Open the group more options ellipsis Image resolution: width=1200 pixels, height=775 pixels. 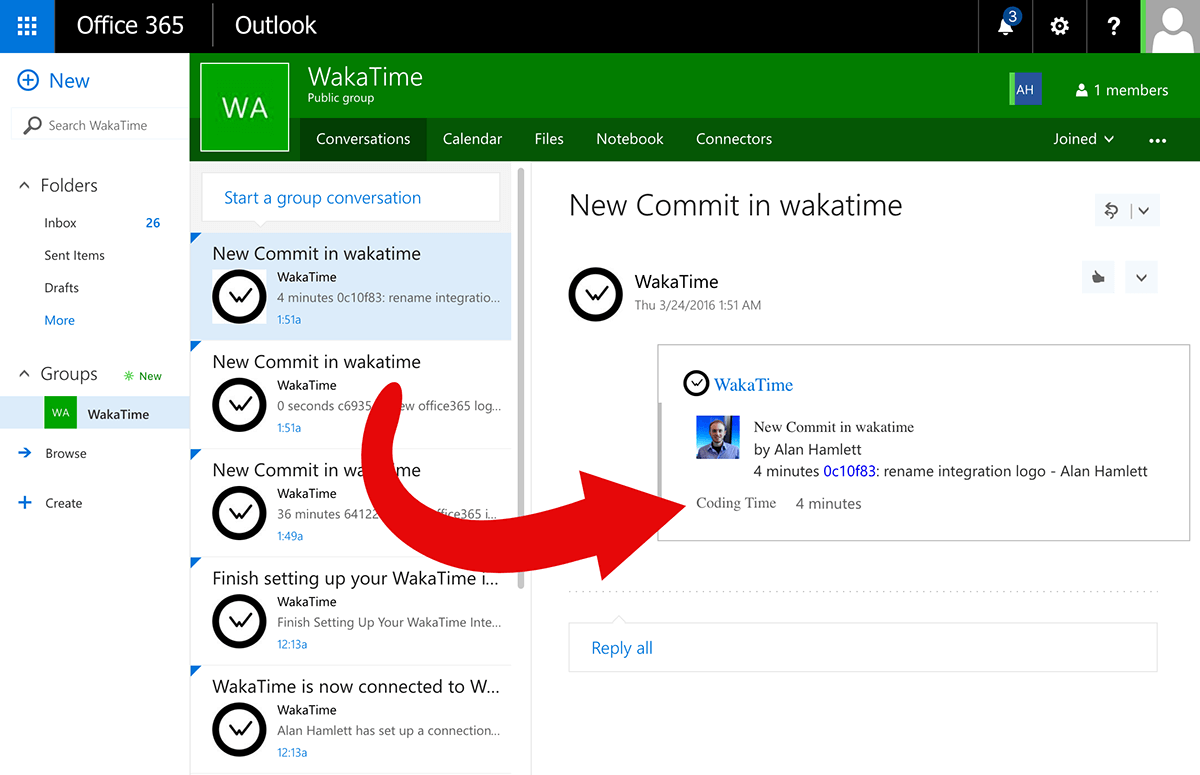pos(1158,140)
